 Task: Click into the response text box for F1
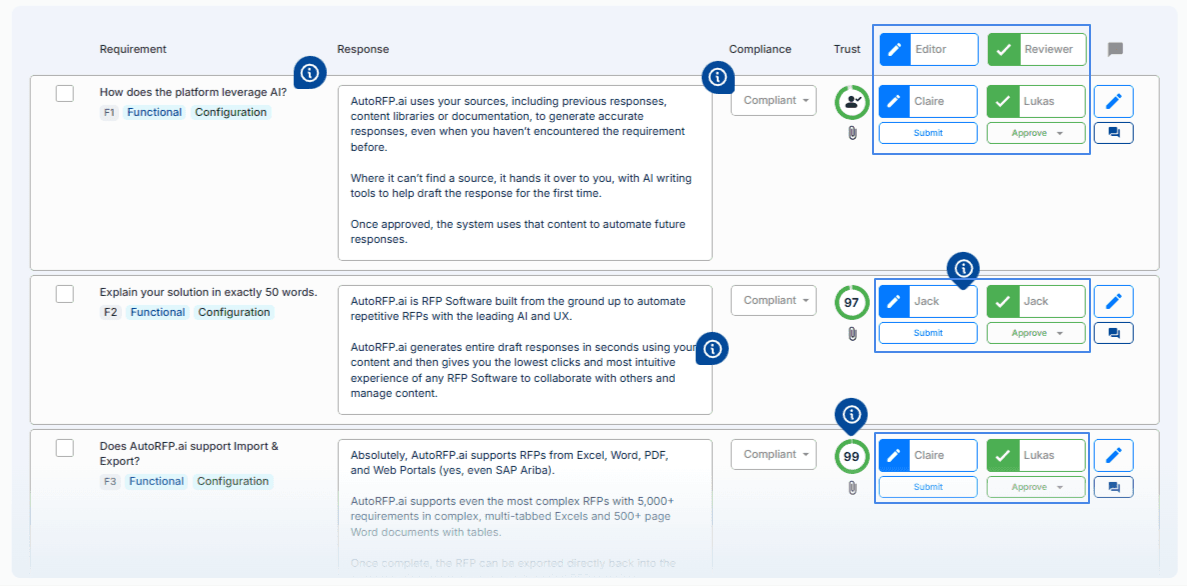tap(525, 173)
